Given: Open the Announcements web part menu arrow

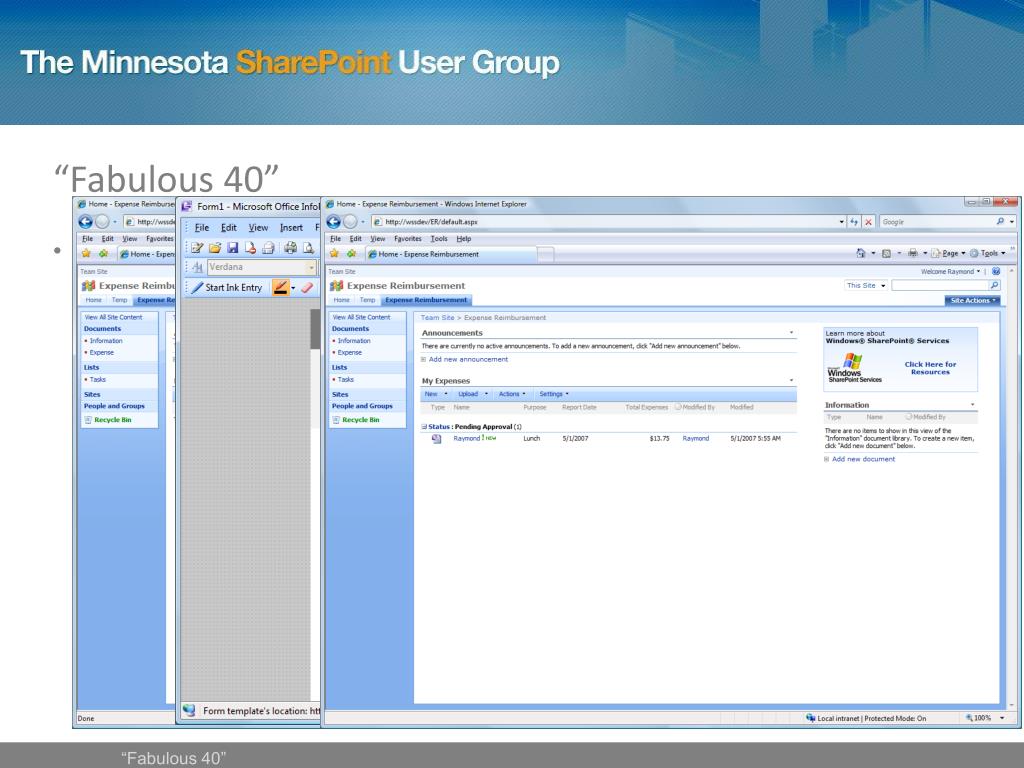Looking at the screenshot, I should point(792,333).
